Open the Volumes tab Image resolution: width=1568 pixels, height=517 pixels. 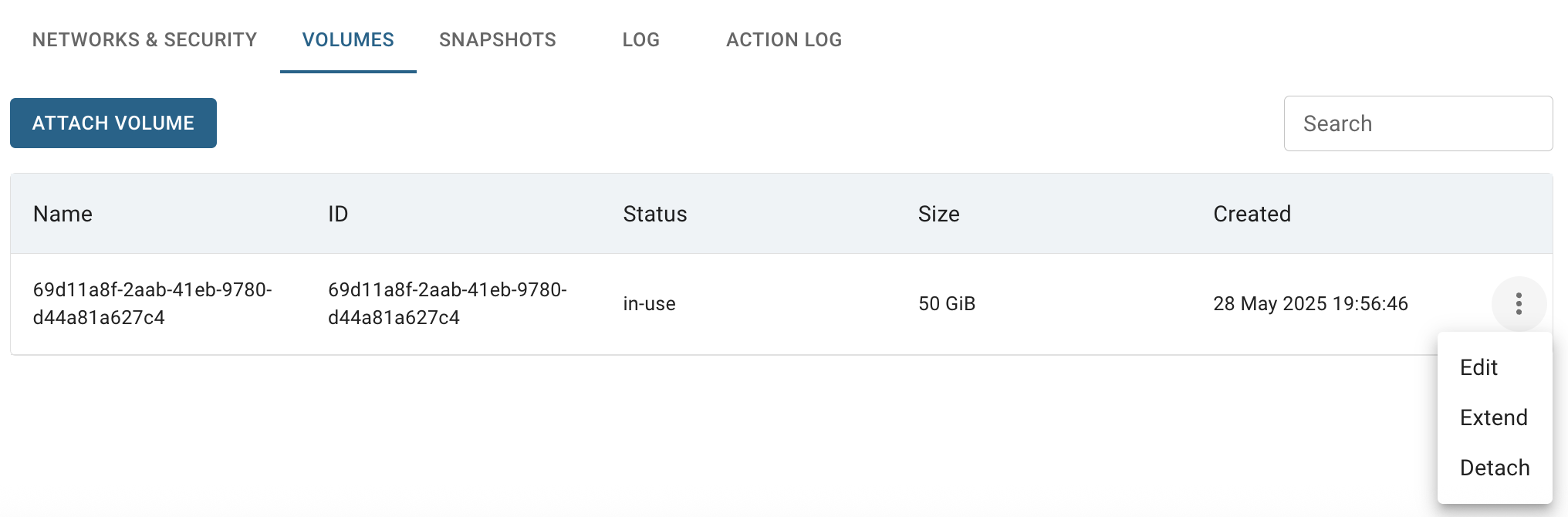click(x=348, y=39)
